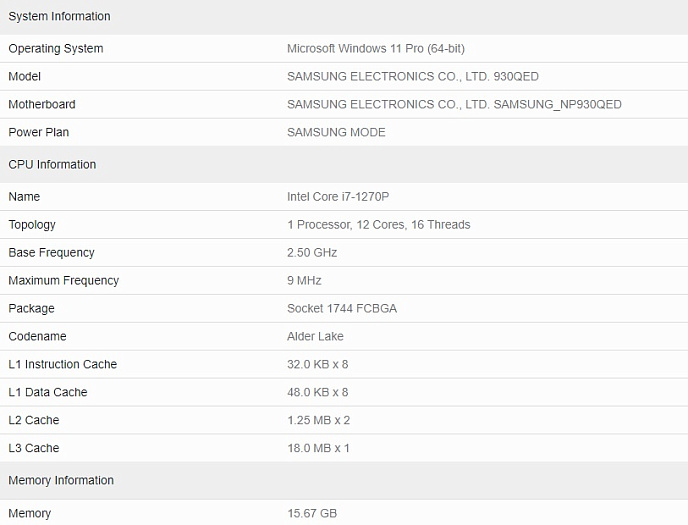Select the SAMSUNG ELECTRONICS CO., LTD. 930QED value
The image size is (688, 525).
pyautogui.click(x=413, y=76)
